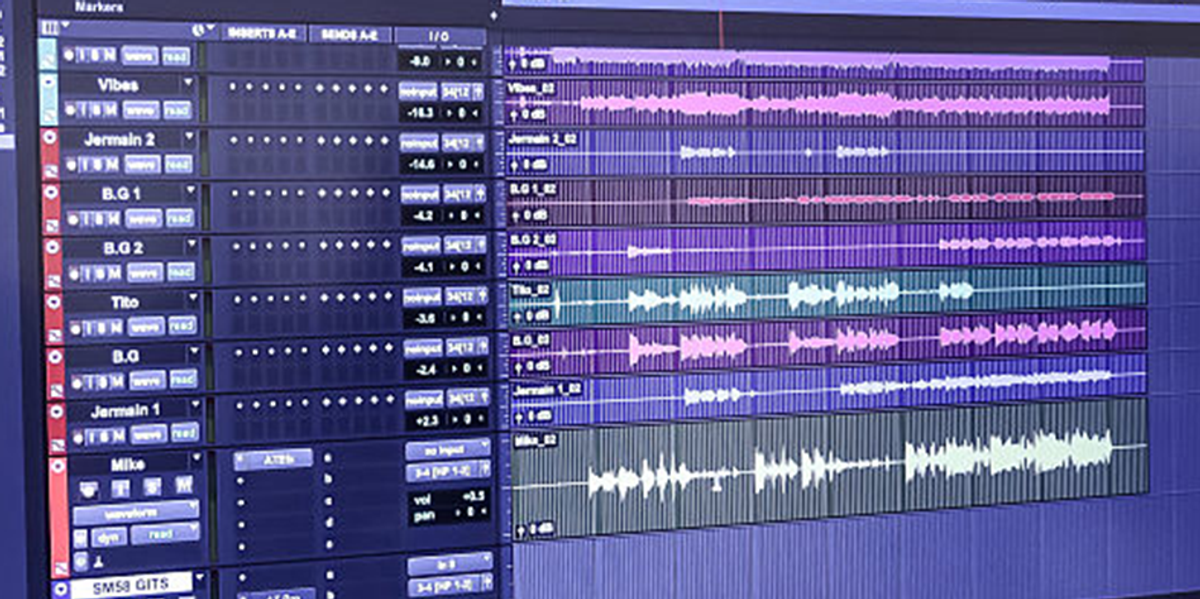Select the Mike_02 audio clip waveform
This screenshot has width=1200, height=599.
[830, 470]
